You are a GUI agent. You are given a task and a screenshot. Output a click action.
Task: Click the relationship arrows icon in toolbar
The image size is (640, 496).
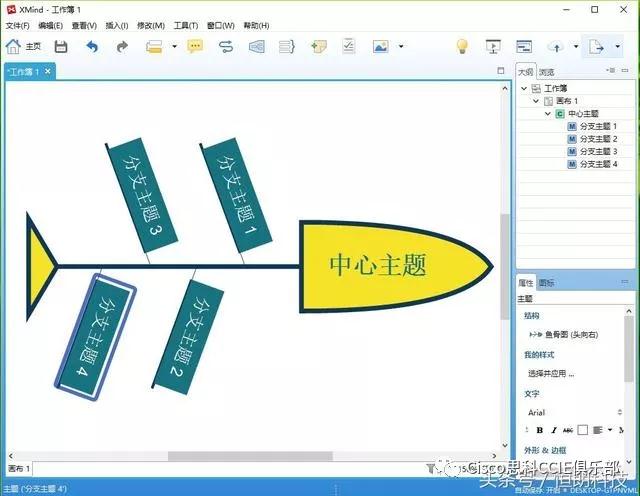pyautogui.click(x=226, y=46)
